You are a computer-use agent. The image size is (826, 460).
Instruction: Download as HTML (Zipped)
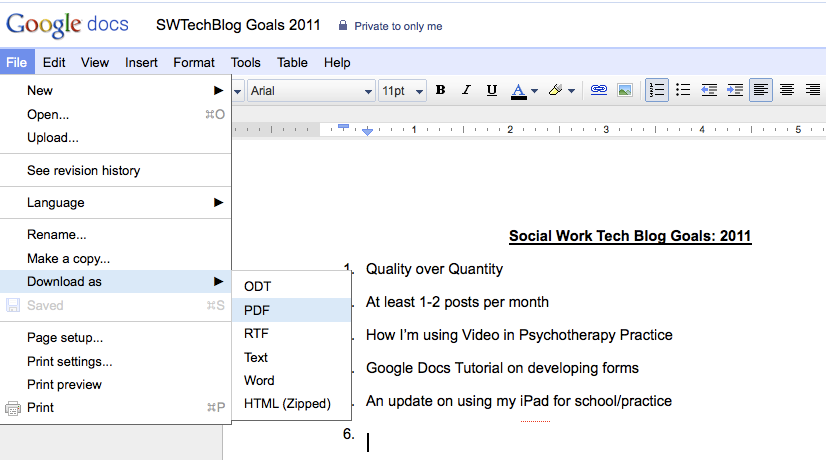[291, 403]
